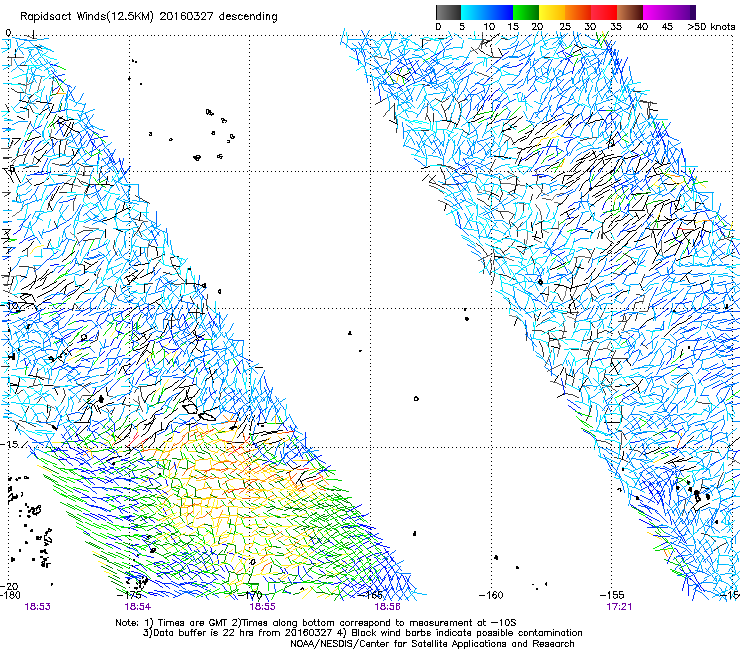Click the magenta 40-45 knots legend swatch
This screenshot has height=650, width=740.
(656, 12)
